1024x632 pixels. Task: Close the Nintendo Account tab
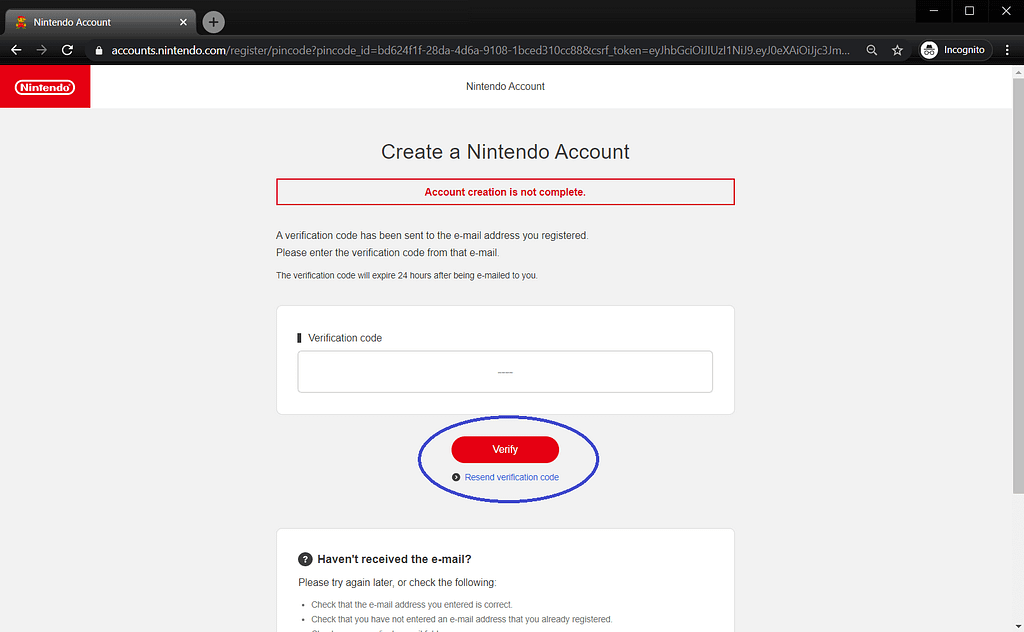184,22
